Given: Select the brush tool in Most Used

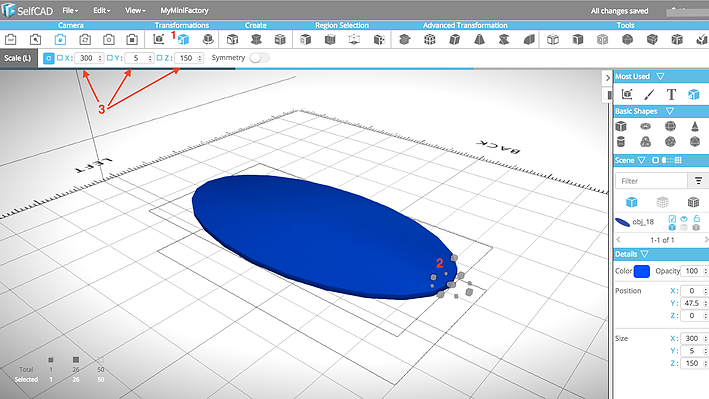Looking at the screenshot, I should point(649,94).
